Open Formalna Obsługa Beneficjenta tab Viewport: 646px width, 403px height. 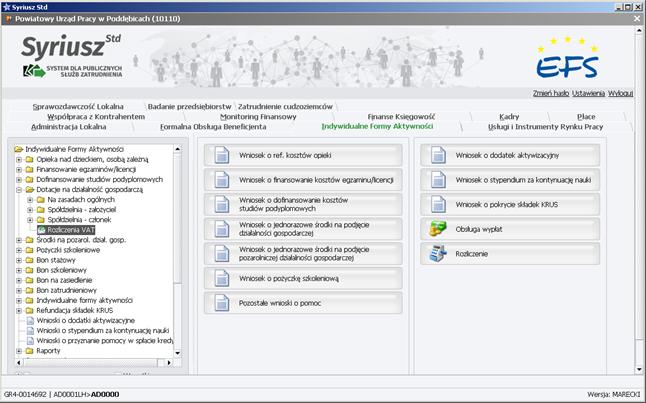click(x=213, y=127)
